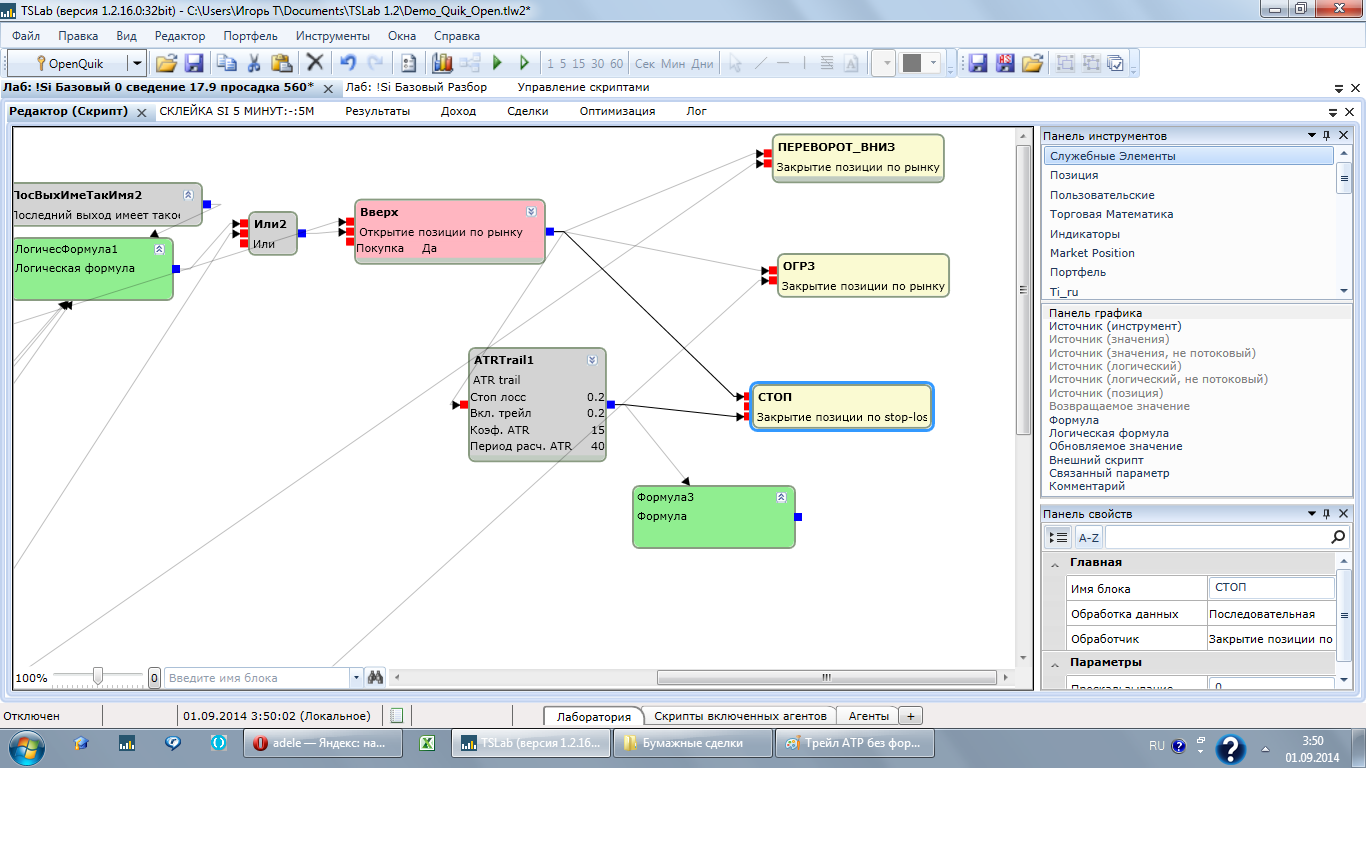
Task: Select Индикаторы category in tools panel
Action: point(1084,233)
